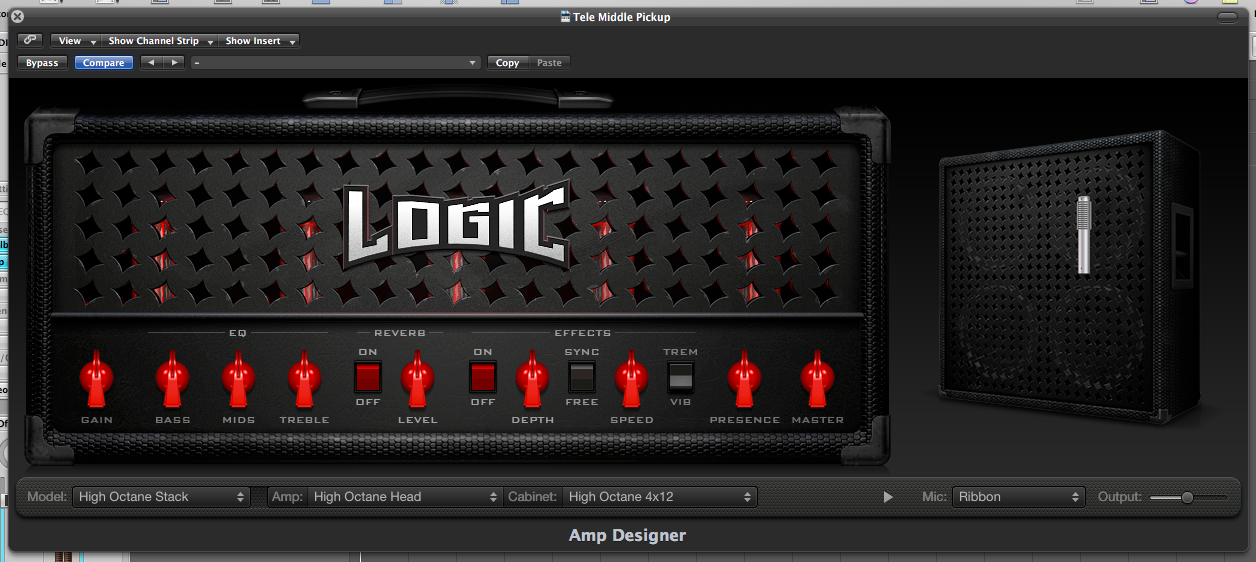Viewport: 1256px width, 562px height.
Task: Go to the previous preset with left arrow
Action: 151,63
